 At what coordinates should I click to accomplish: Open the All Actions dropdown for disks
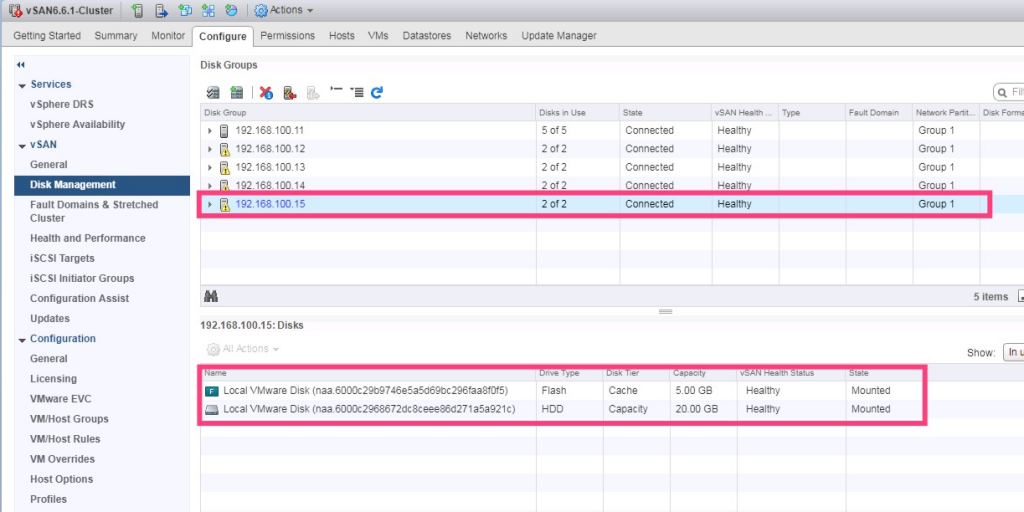tap(243, 349)
